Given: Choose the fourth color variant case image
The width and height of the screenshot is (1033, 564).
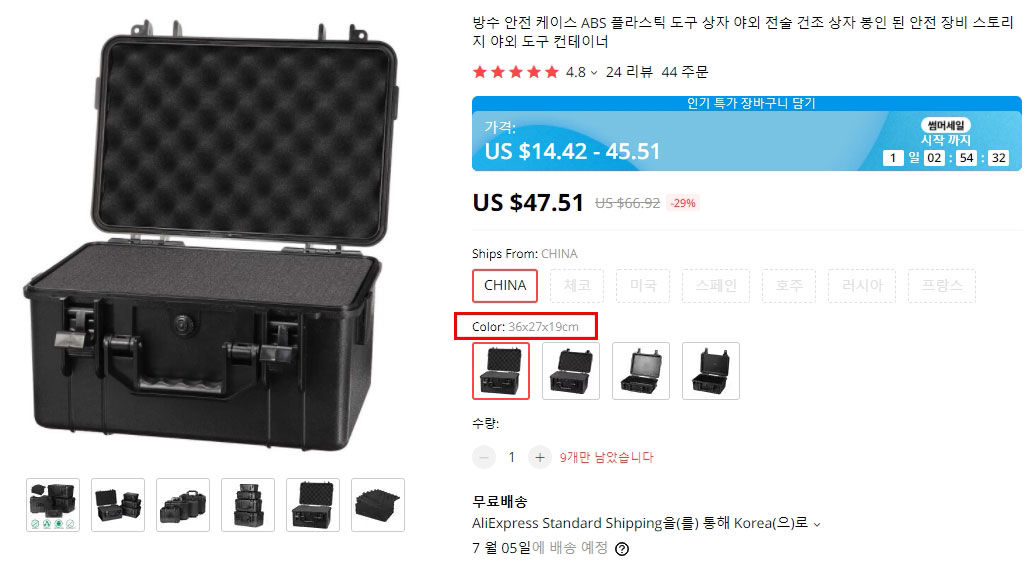Looking at the screenshot, I should [x=711, y=371].
